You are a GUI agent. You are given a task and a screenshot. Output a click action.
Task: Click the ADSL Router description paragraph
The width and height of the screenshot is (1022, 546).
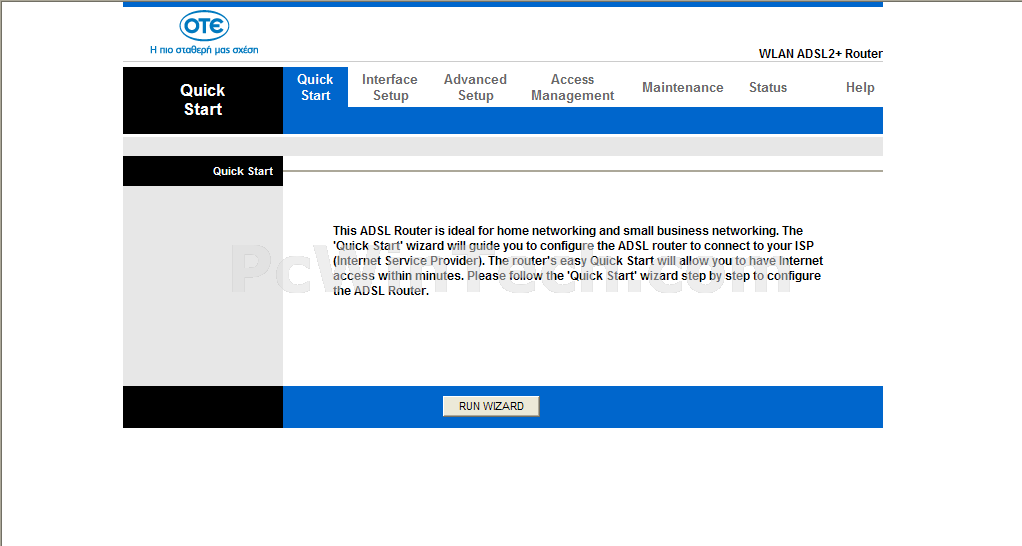(577, 261)
